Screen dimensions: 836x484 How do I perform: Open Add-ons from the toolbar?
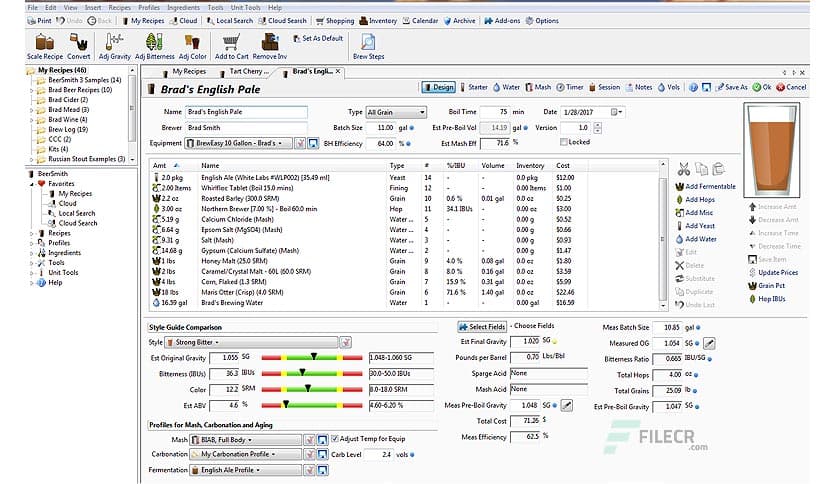tap(502, 21)
